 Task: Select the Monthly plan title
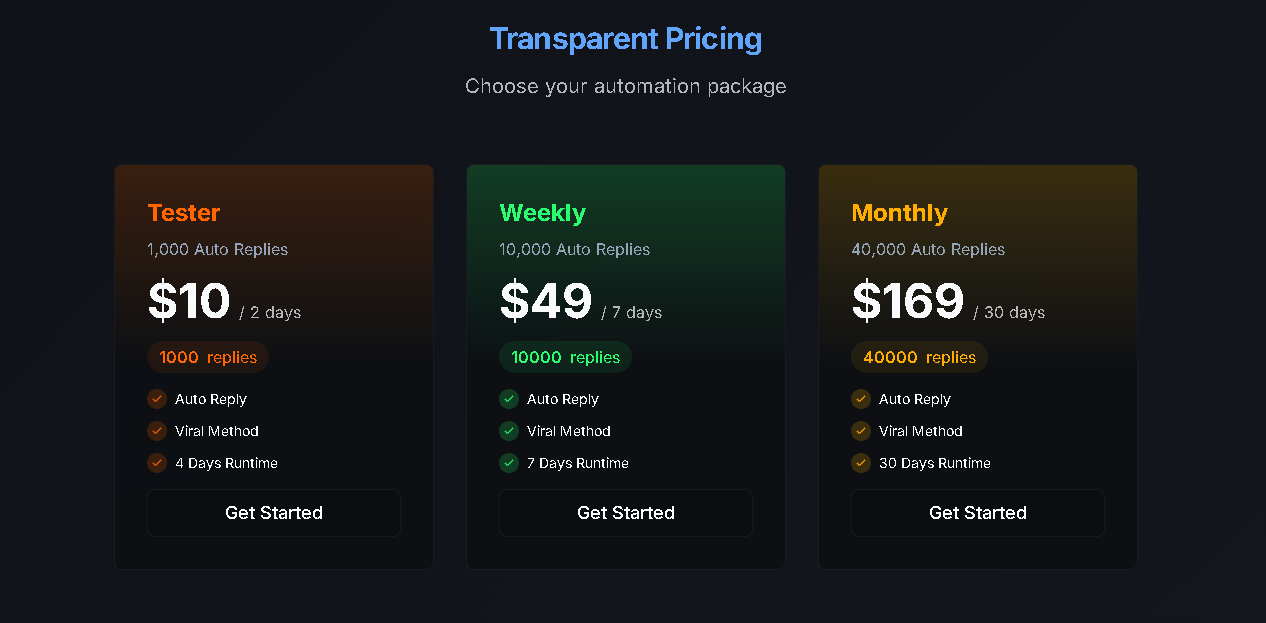point(899,213)
